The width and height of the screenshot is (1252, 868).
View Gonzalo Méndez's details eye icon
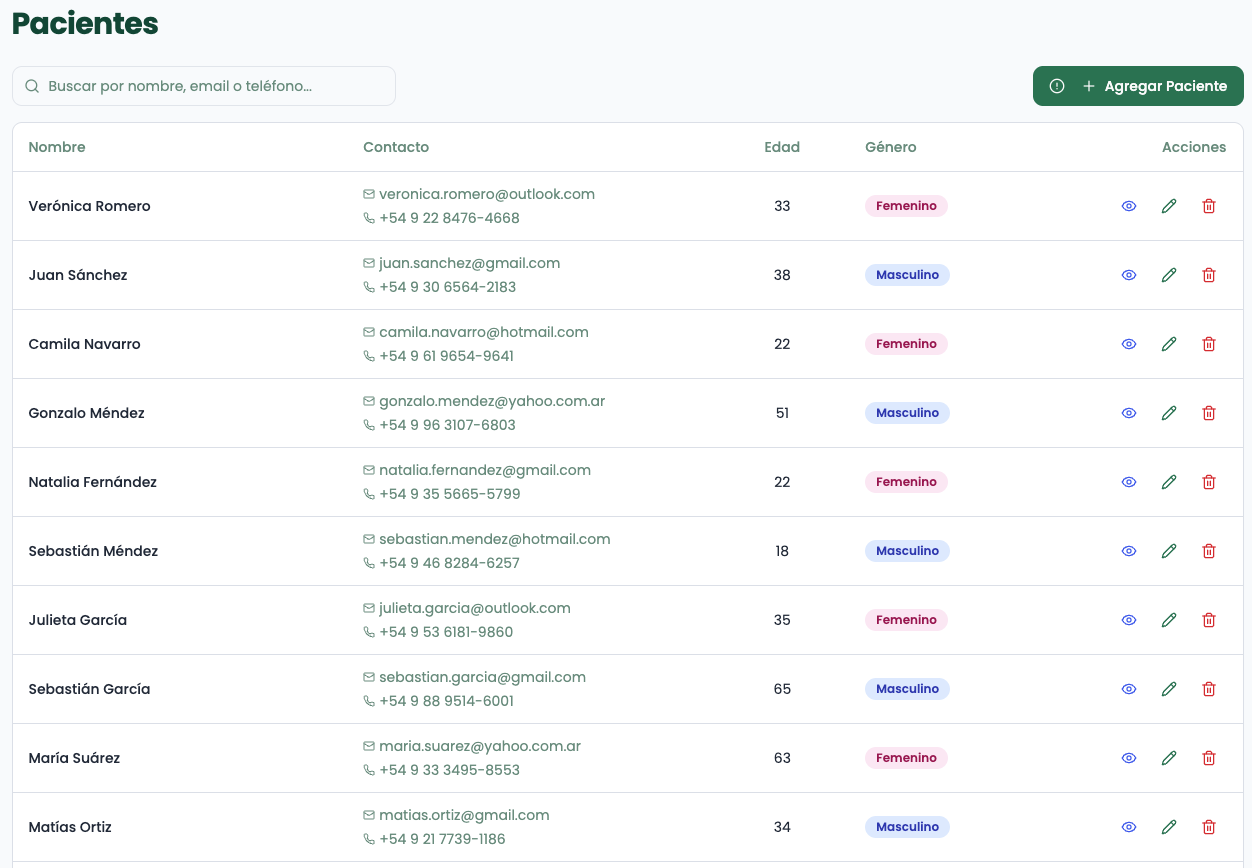(1129, 413)
